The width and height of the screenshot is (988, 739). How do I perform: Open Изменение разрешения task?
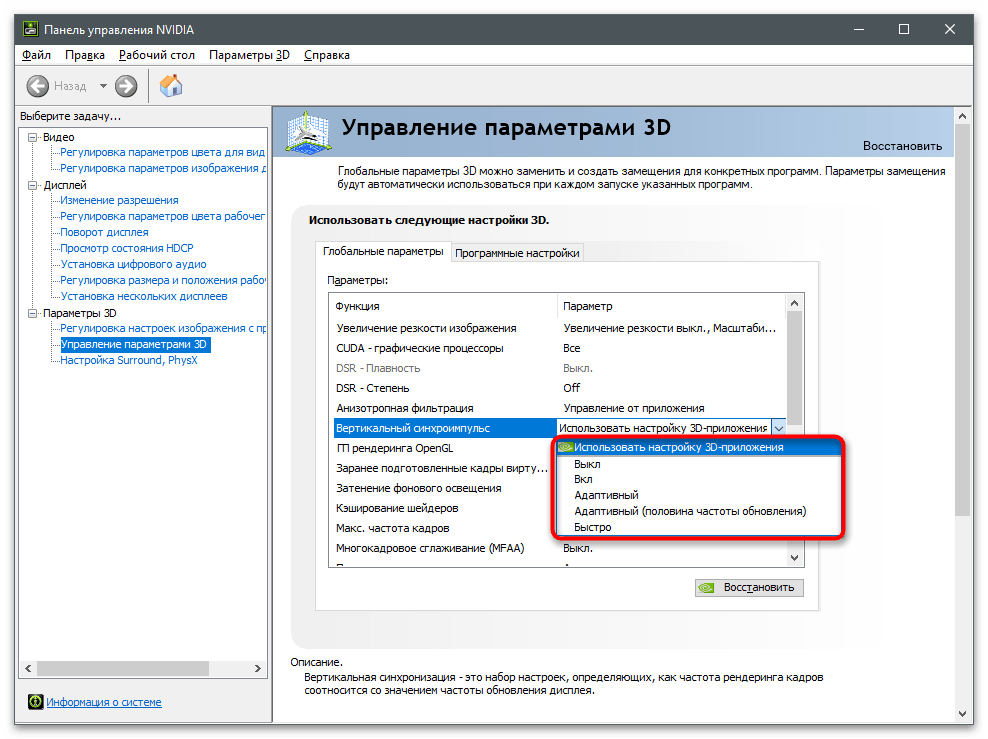119,200
